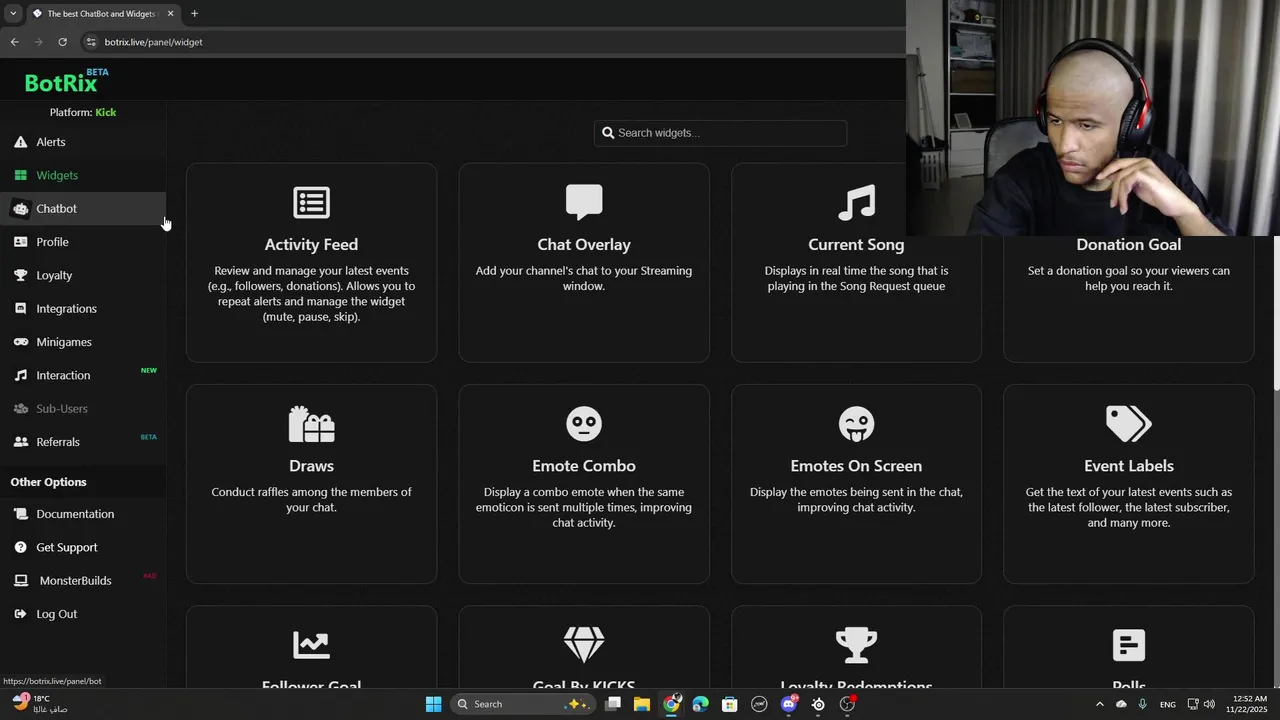Click the Draws gift boxes icon
This screenshot has width=1280, height=720.
pyautogui.click(x=311, y=424)
